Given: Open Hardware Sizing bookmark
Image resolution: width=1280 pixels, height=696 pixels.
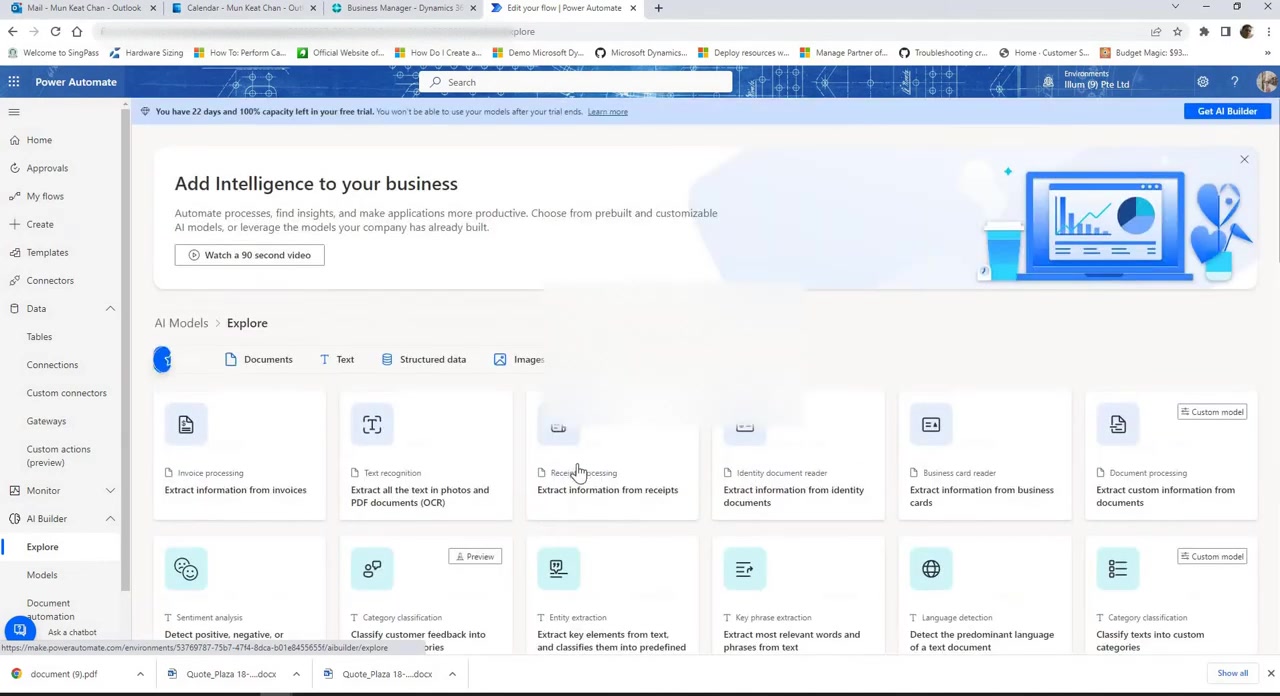Looking at the screenshot, I should click(x=146, y=53).
